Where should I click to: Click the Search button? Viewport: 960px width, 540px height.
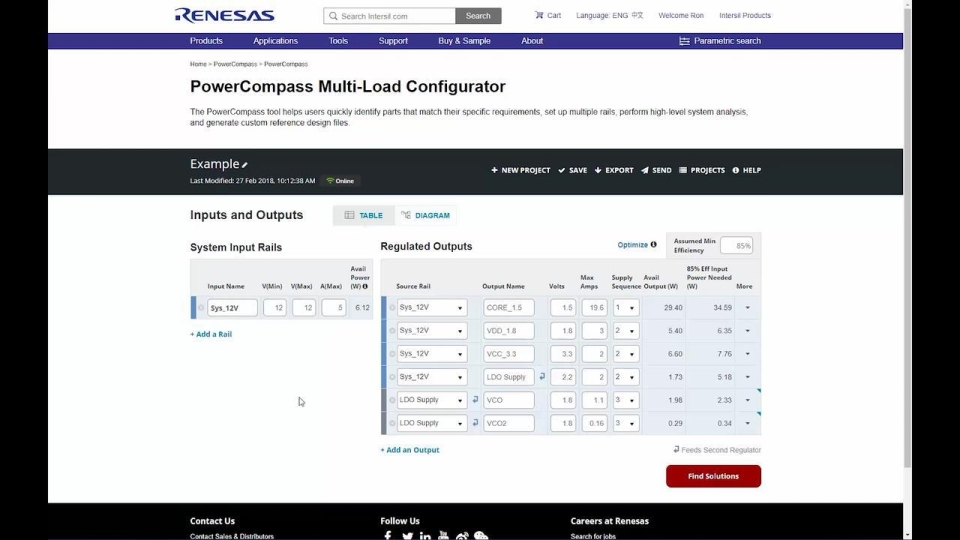coord(478,16)
